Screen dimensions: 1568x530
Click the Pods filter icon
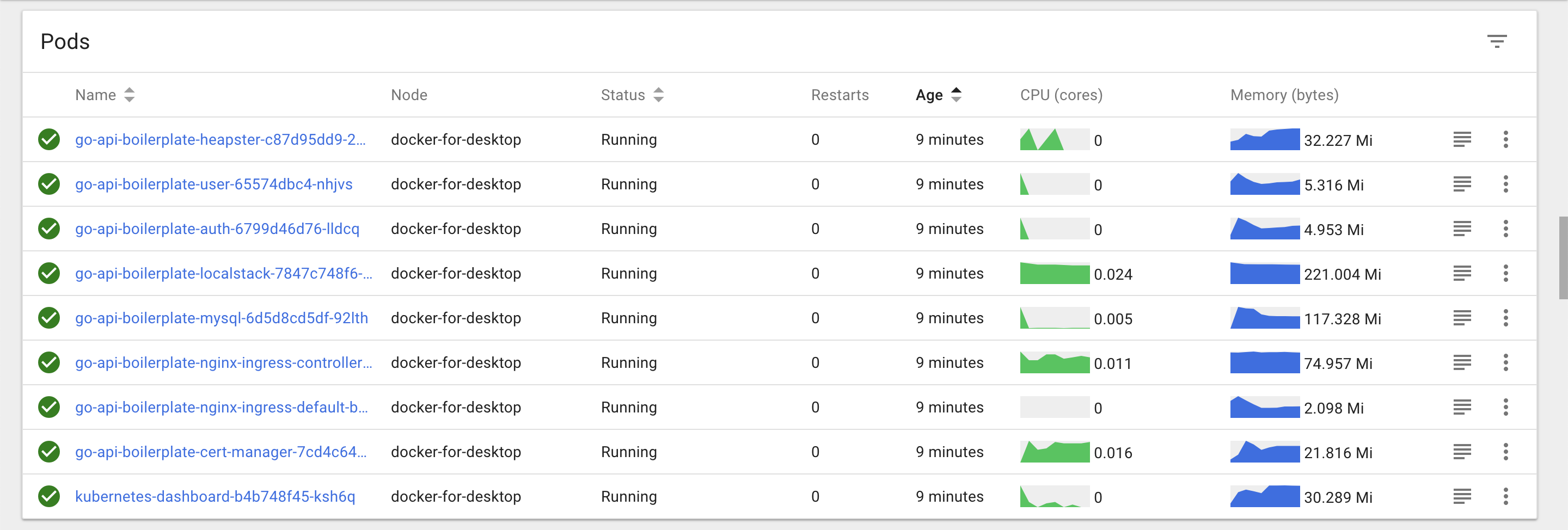coord(1496,41)
